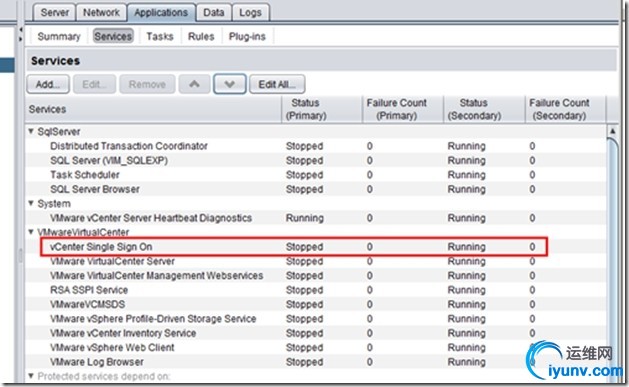Select VMware vSphere Profile-Driven Storage Service
Viewport: 629px width, 387px height.
[x=153, y=319]
